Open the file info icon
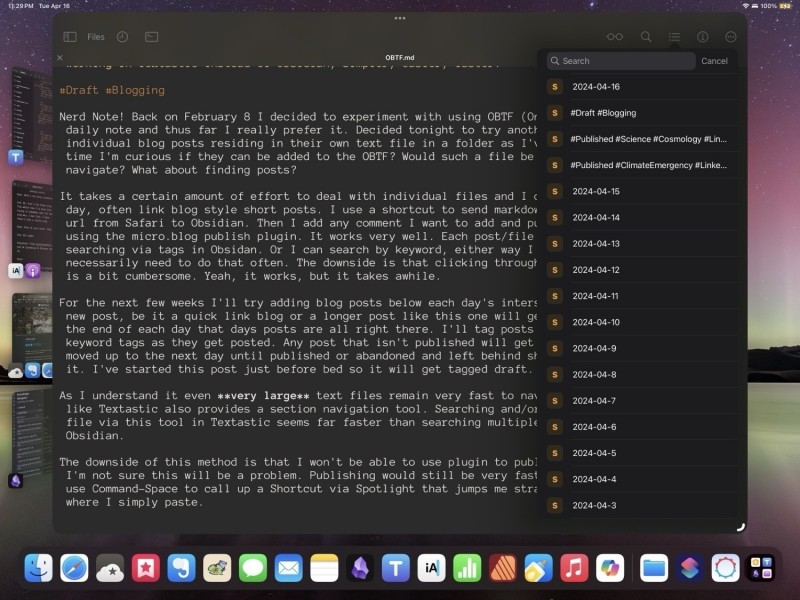This screenshot has width=800, height=600. (702, 36)
